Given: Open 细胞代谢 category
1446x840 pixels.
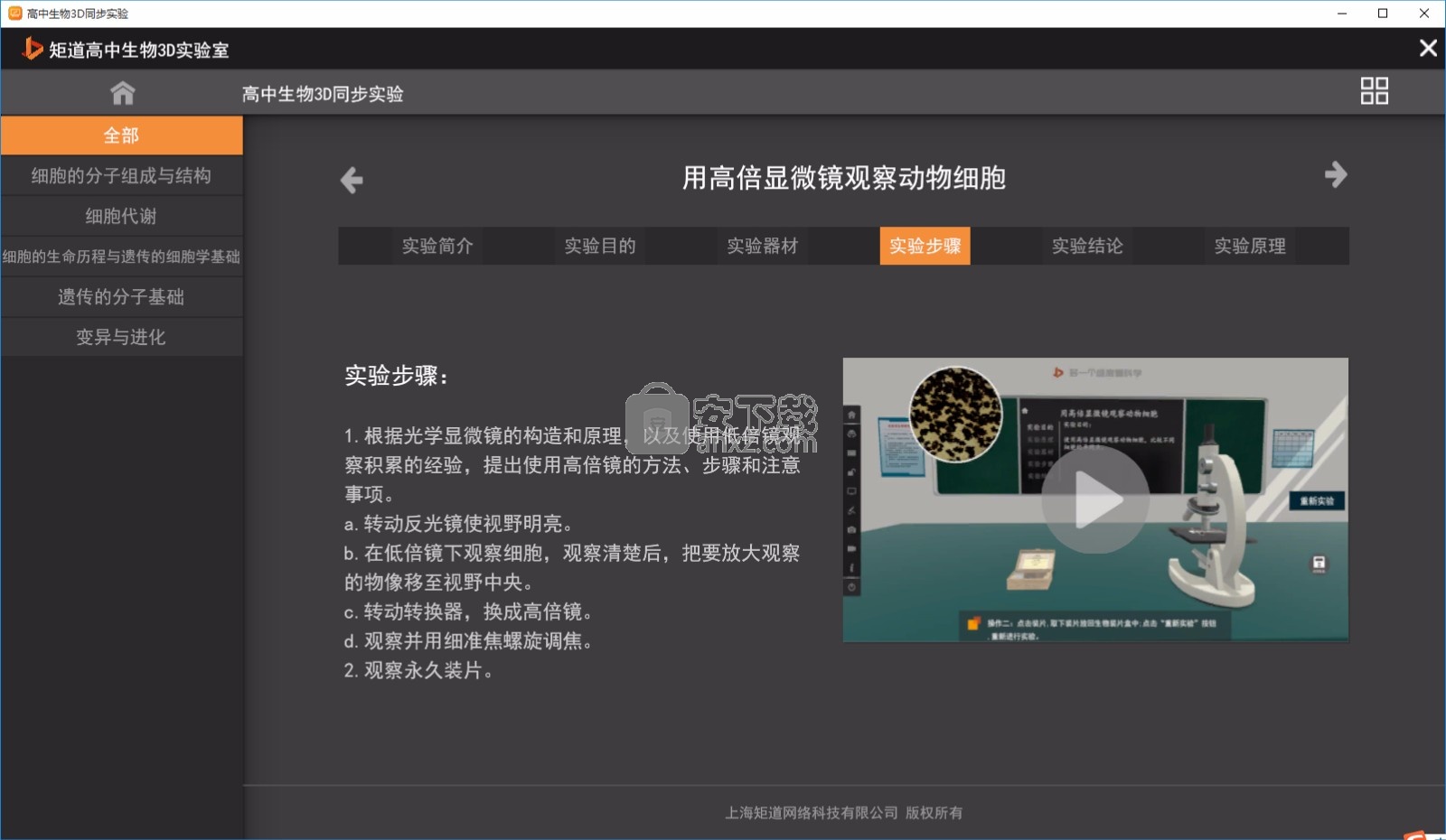Looking at the screenshot, I should (x=121, y=216).
